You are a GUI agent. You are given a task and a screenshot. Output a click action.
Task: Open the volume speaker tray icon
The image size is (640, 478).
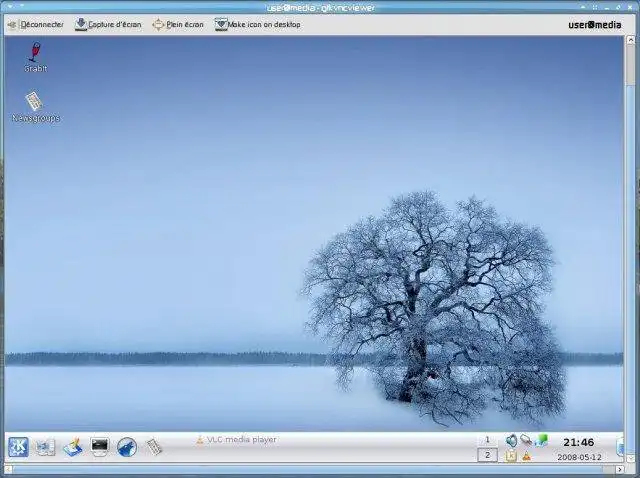tap(511, 440)
